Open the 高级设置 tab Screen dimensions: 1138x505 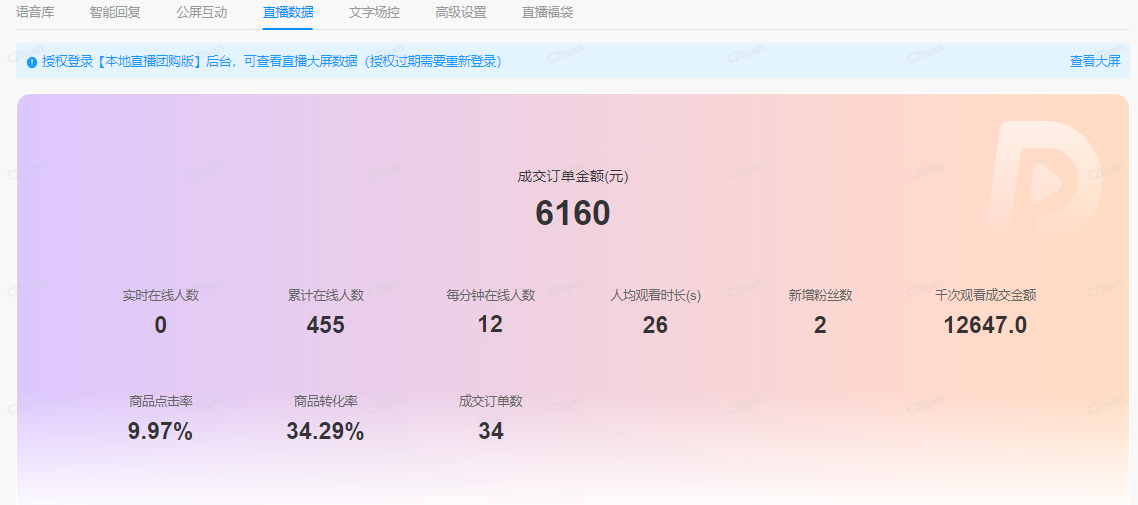tap(461, 13)
